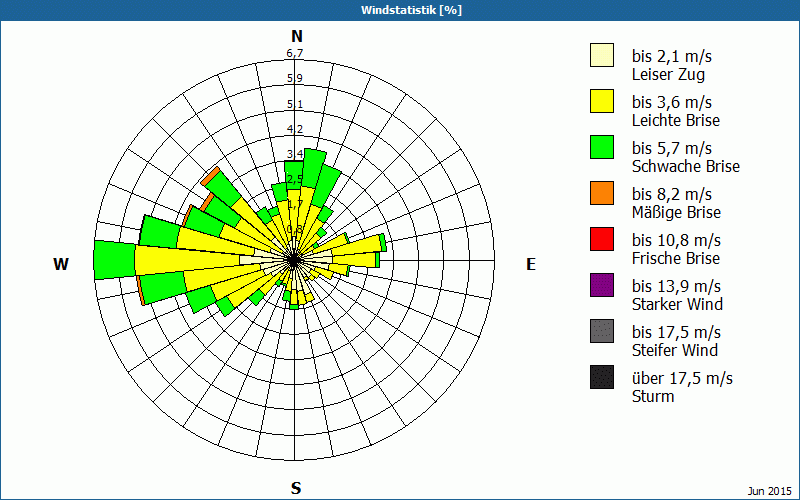Click the red 'bis 10,8 m/s' legend swatch
Viewport: 800px width, 500px height.
coord(602,239)
